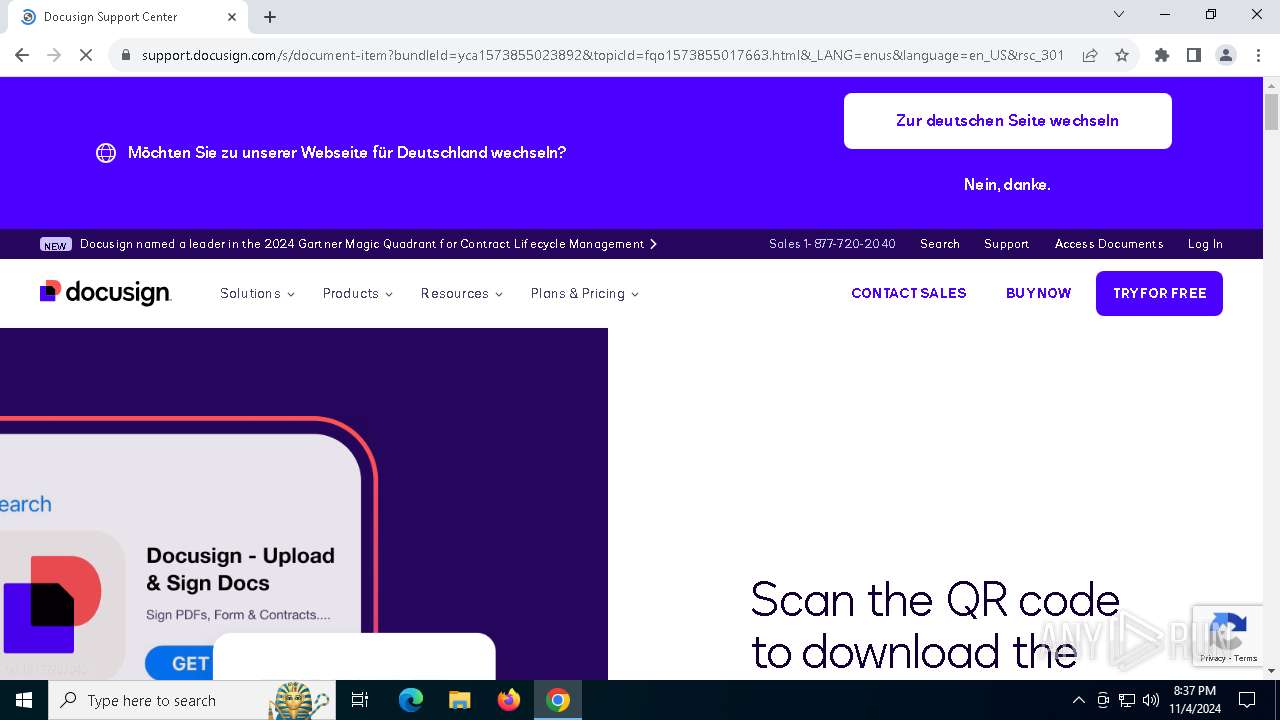Viewport: 1280px width, 720px height.
Task: Open Firefox from taskbar
Action: tap(509, 700)
